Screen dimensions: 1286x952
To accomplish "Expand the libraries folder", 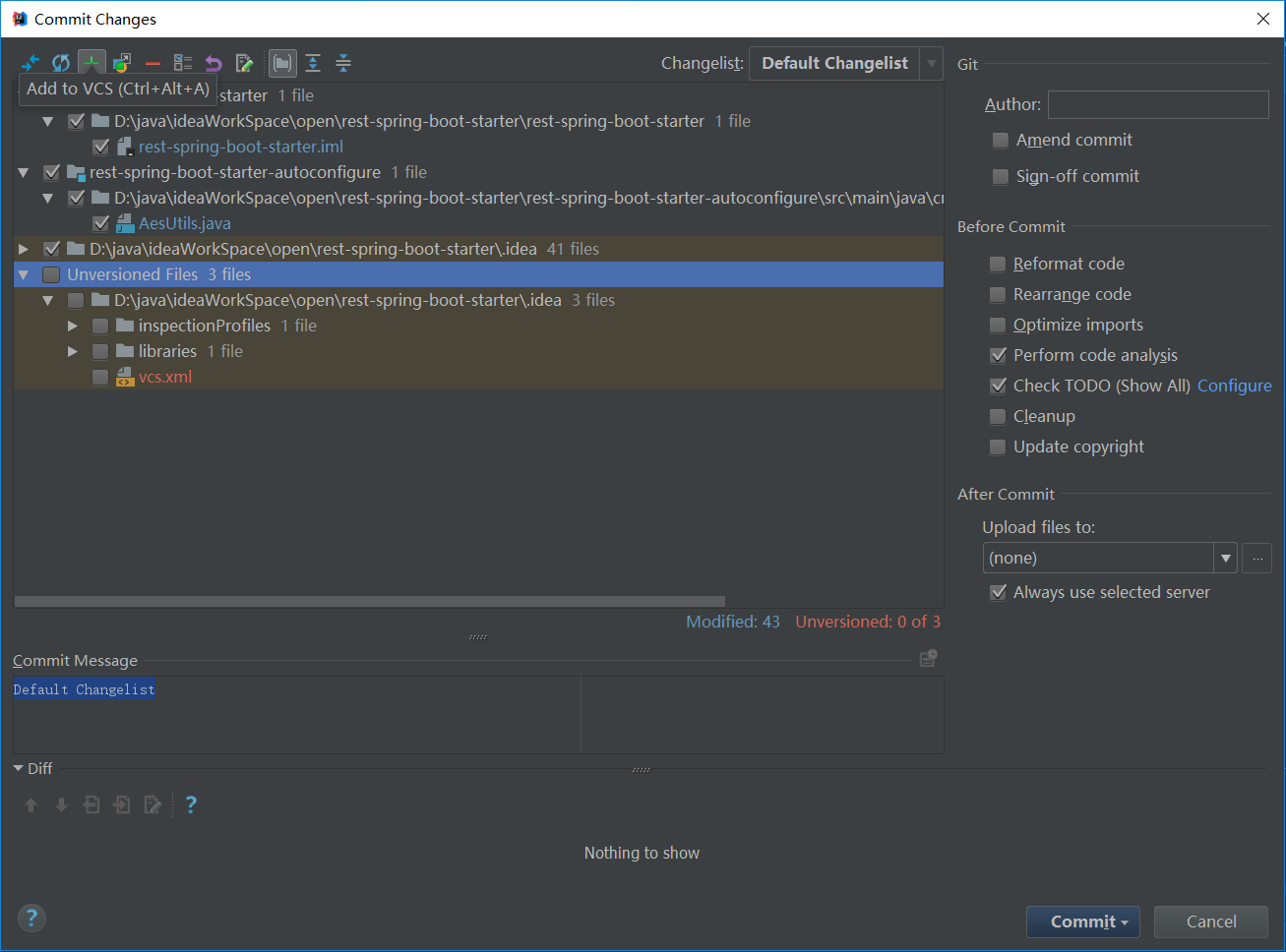I will tap(73, 351).
